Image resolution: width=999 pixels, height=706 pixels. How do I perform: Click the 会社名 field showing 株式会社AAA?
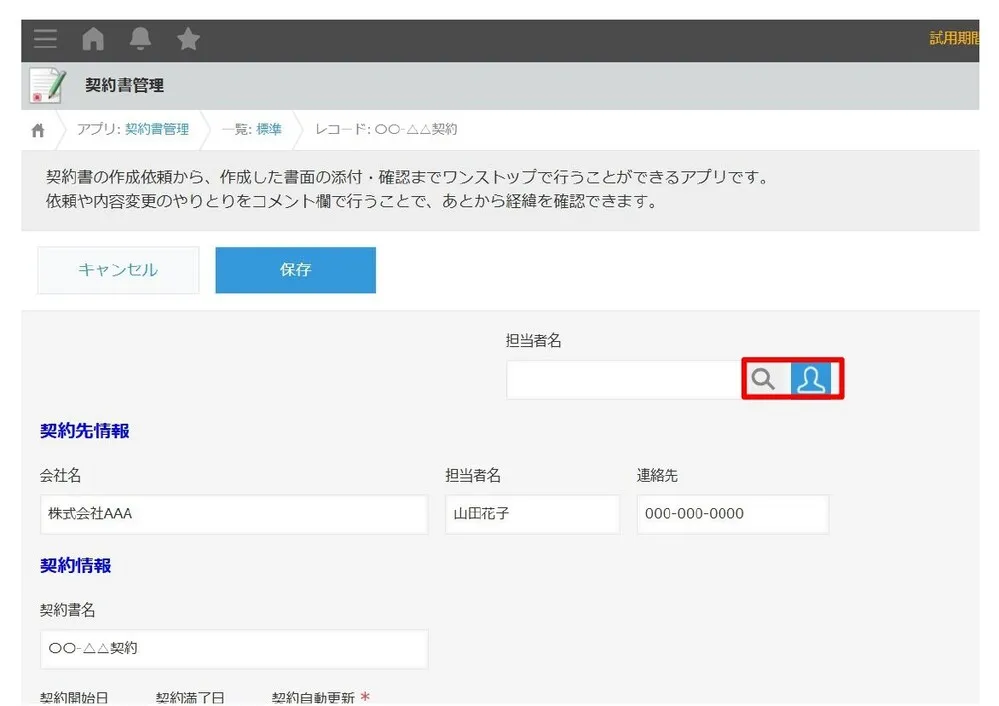click(x=233, y=514)
